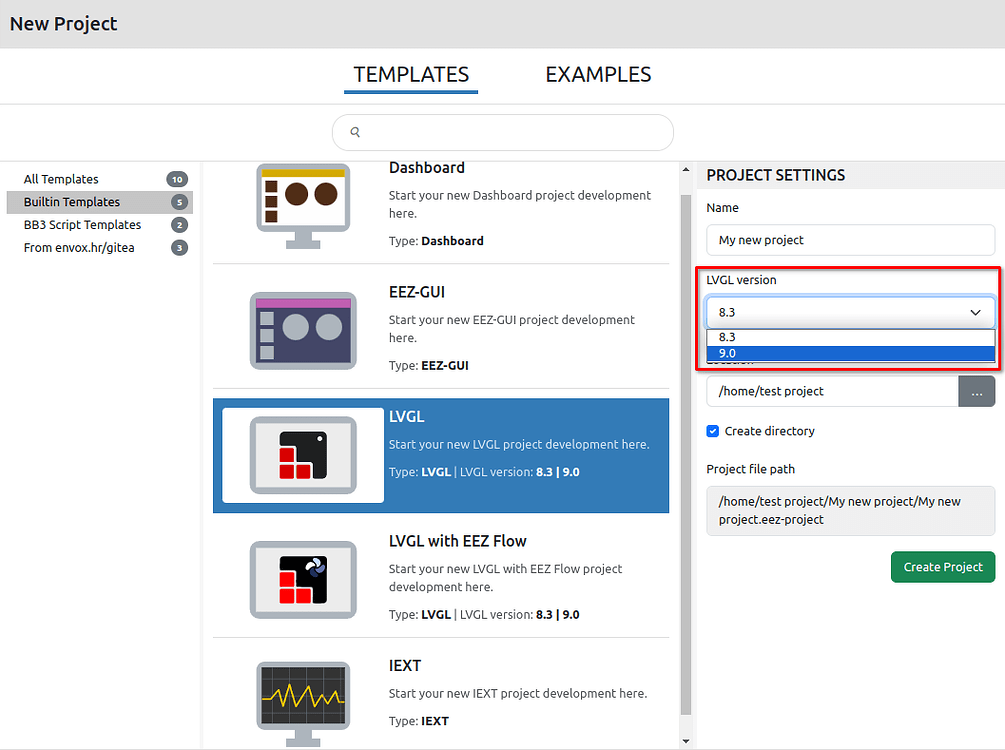Viewport: 1005px width, 750px height.
Task: Open the location browse button with three dots
Action: coord(976,391)
